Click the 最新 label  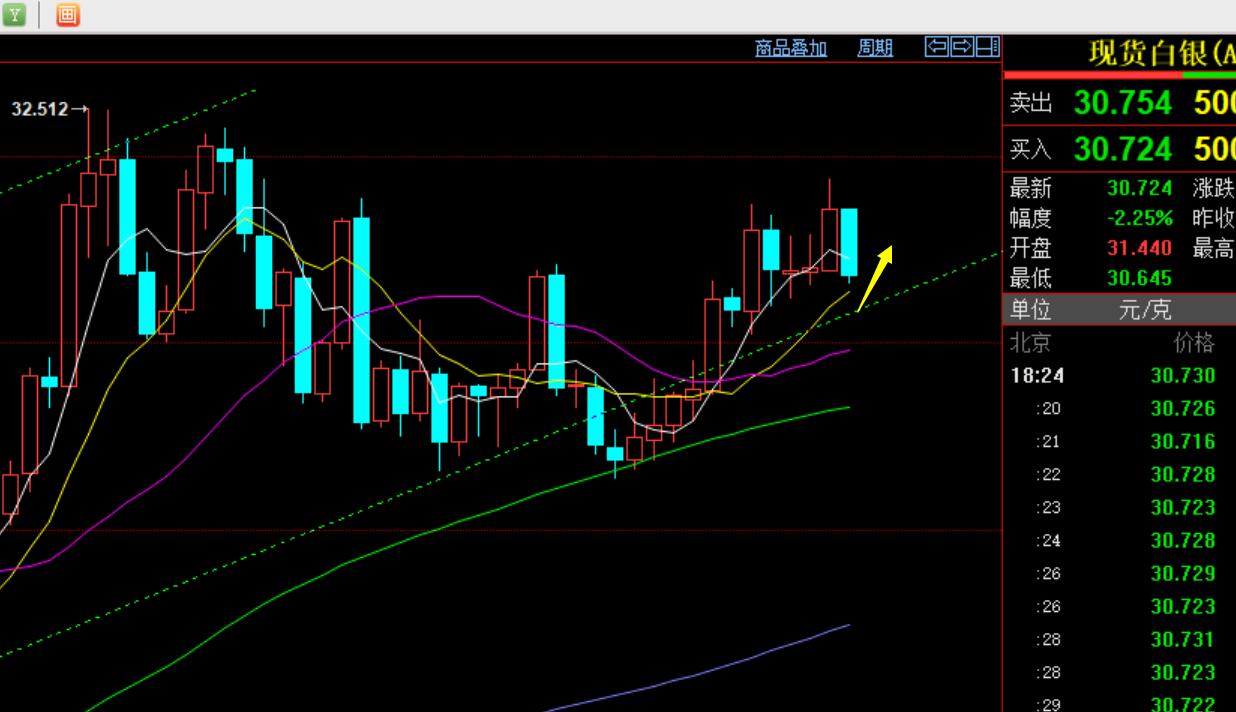[1030, 188]
